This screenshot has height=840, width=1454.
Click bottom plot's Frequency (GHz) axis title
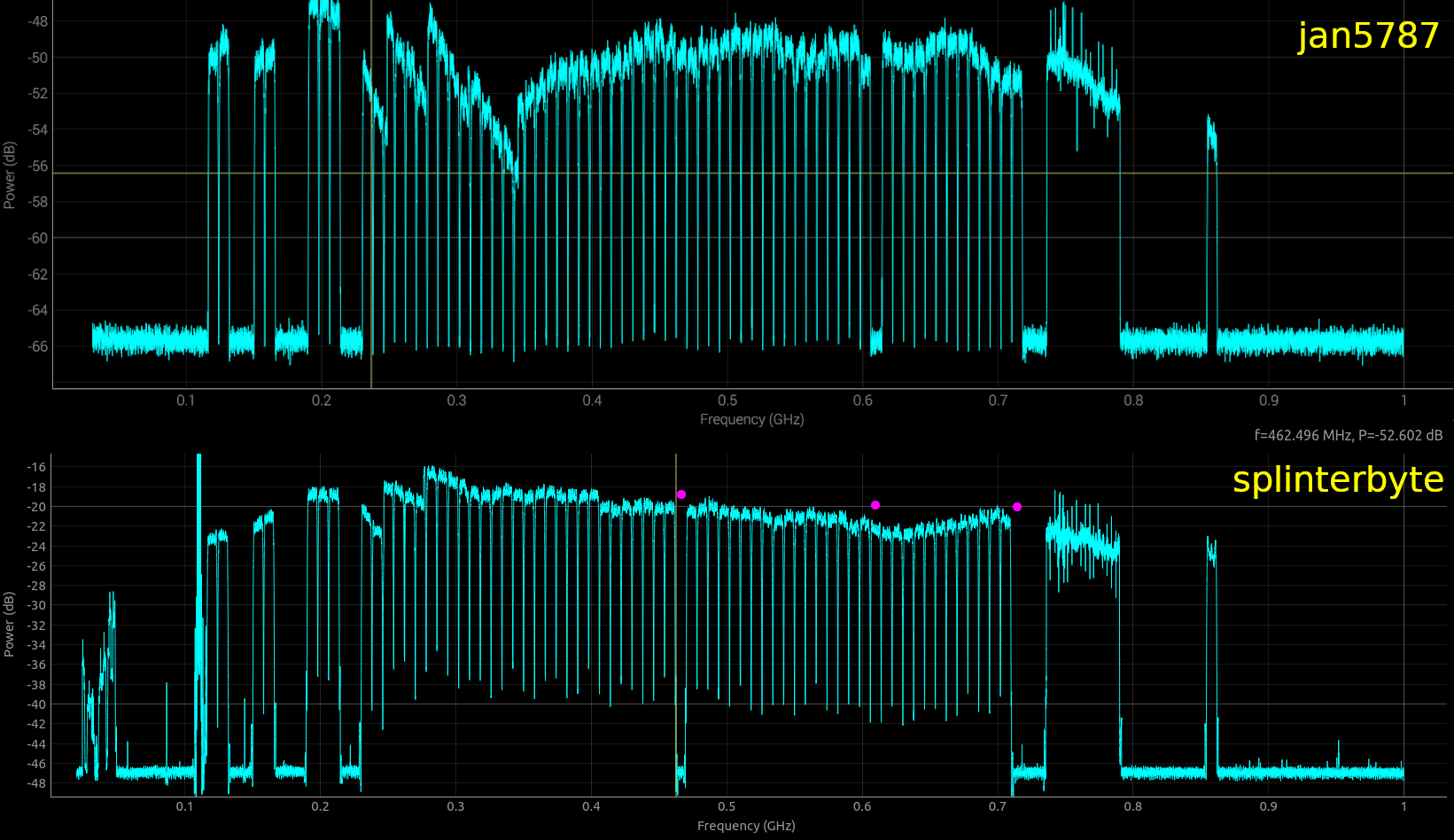[746, 826]
